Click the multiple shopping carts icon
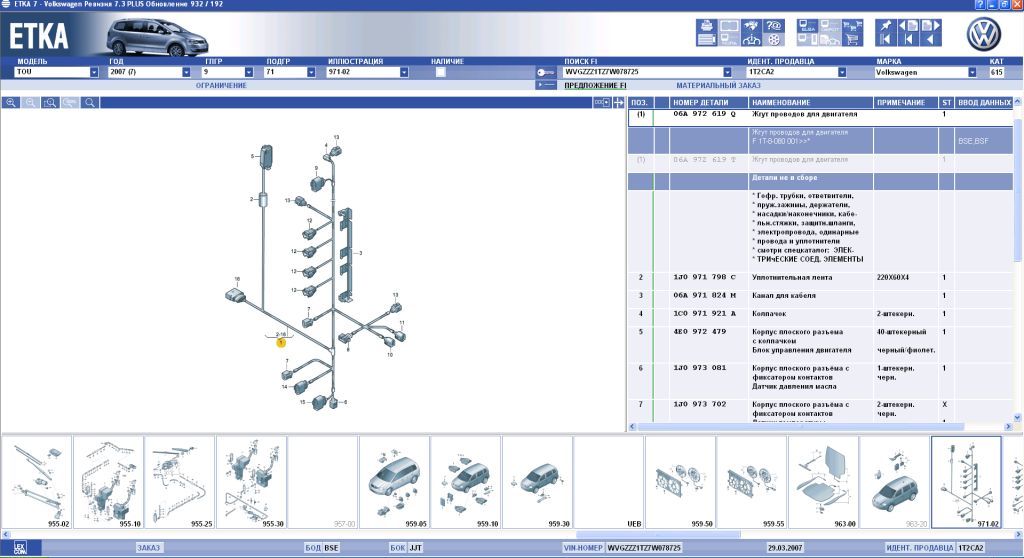Viewport: 1024px width, 558px height. tap(852, 25)
